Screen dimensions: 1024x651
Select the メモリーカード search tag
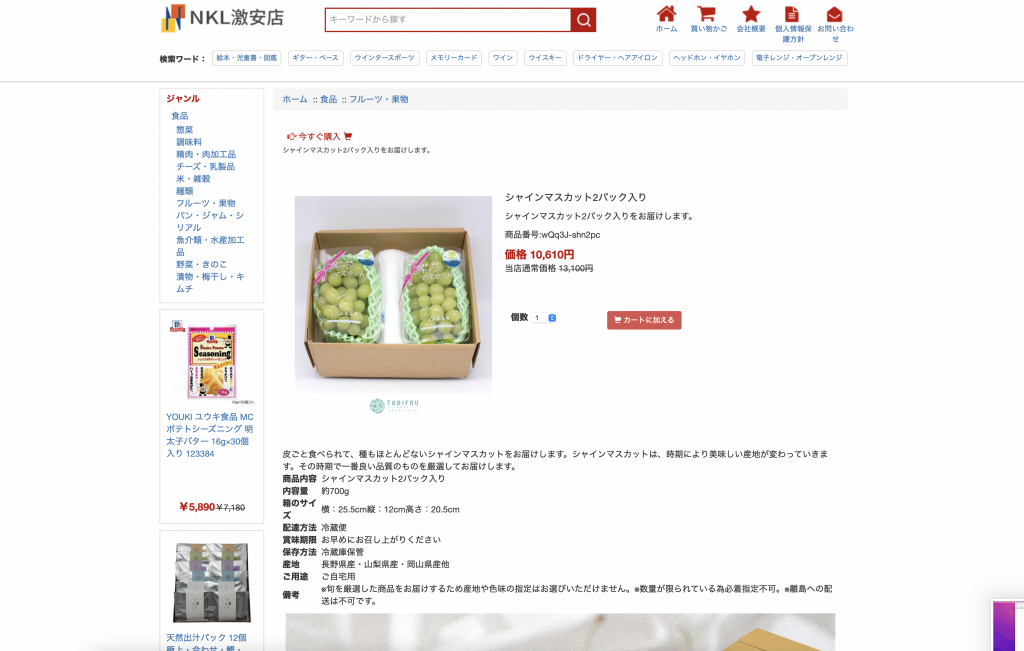pos(454,58)
